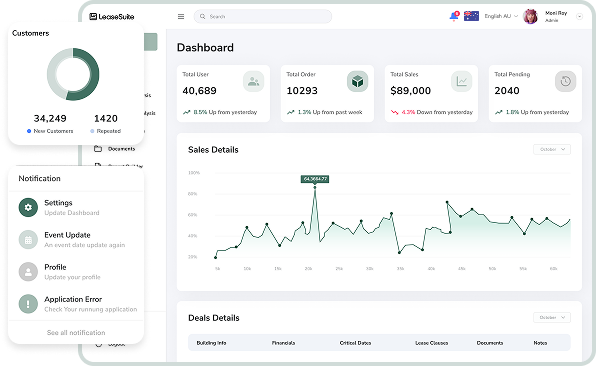Screen dimensions: 596x366
Task: Click the Total User people icon
Action: (254, 81)
